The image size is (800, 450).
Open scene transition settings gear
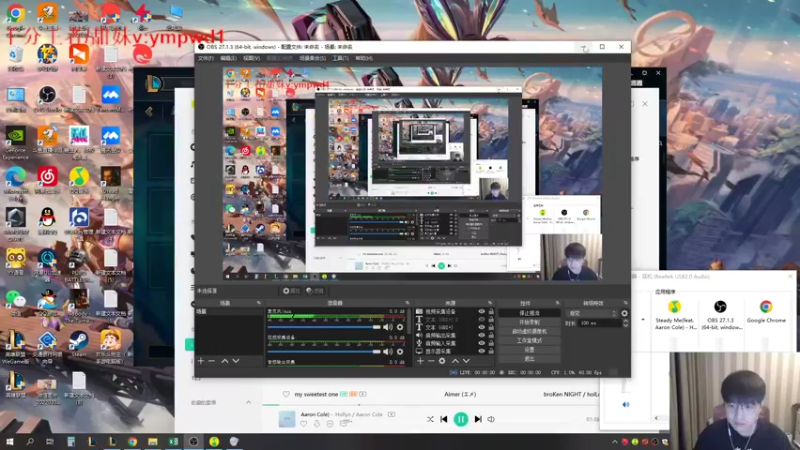point(624,313)
